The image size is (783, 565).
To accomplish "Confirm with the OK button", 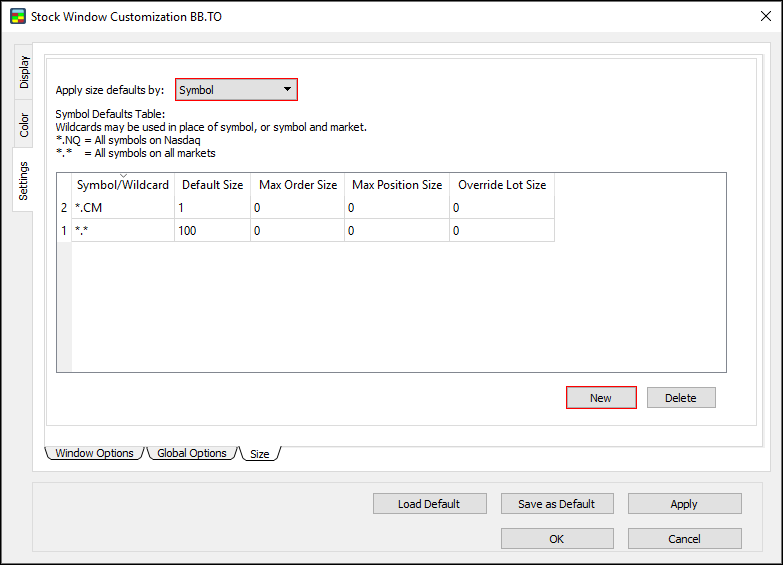I will pos(556,539).
